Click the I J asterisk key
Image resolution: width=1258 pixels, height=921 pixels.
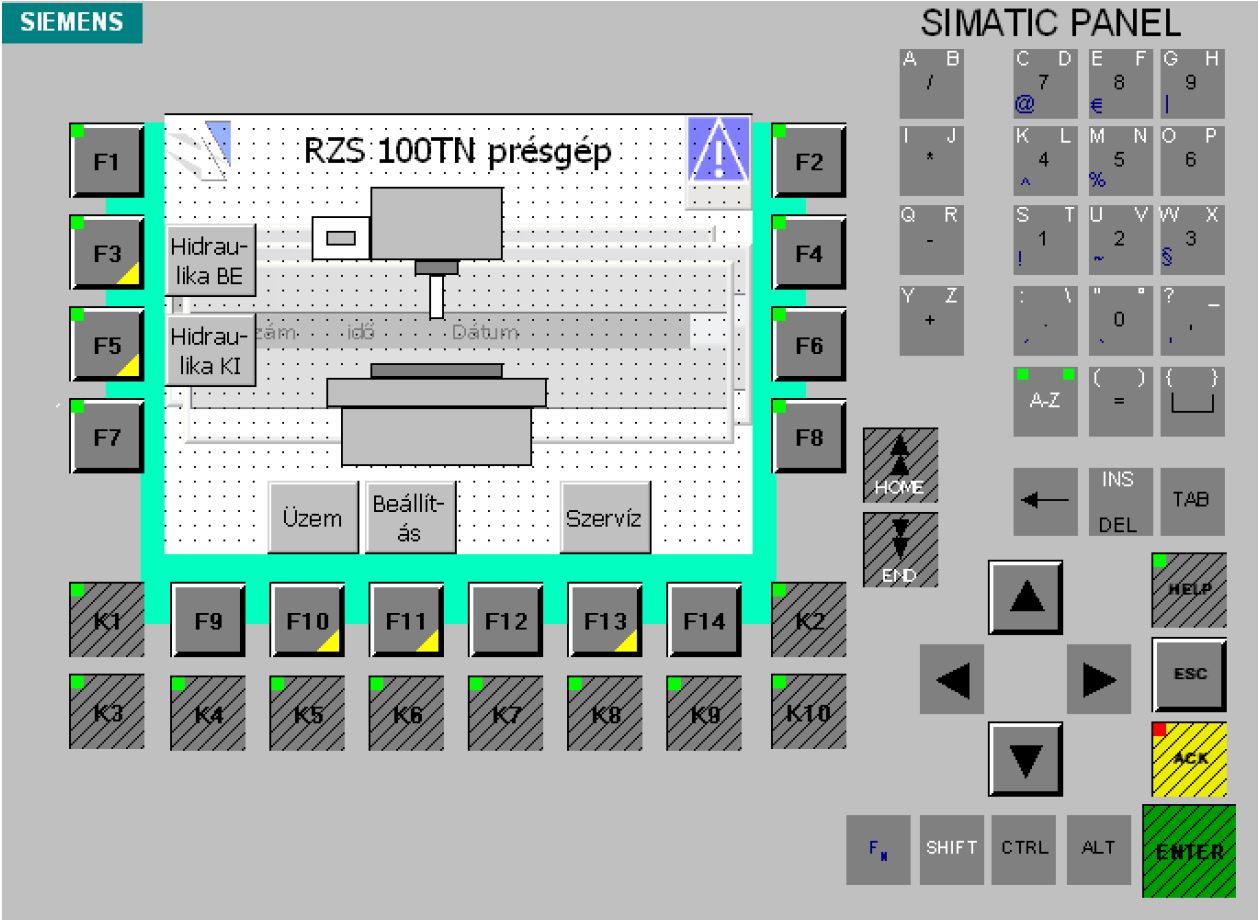(x=931, y=162)
